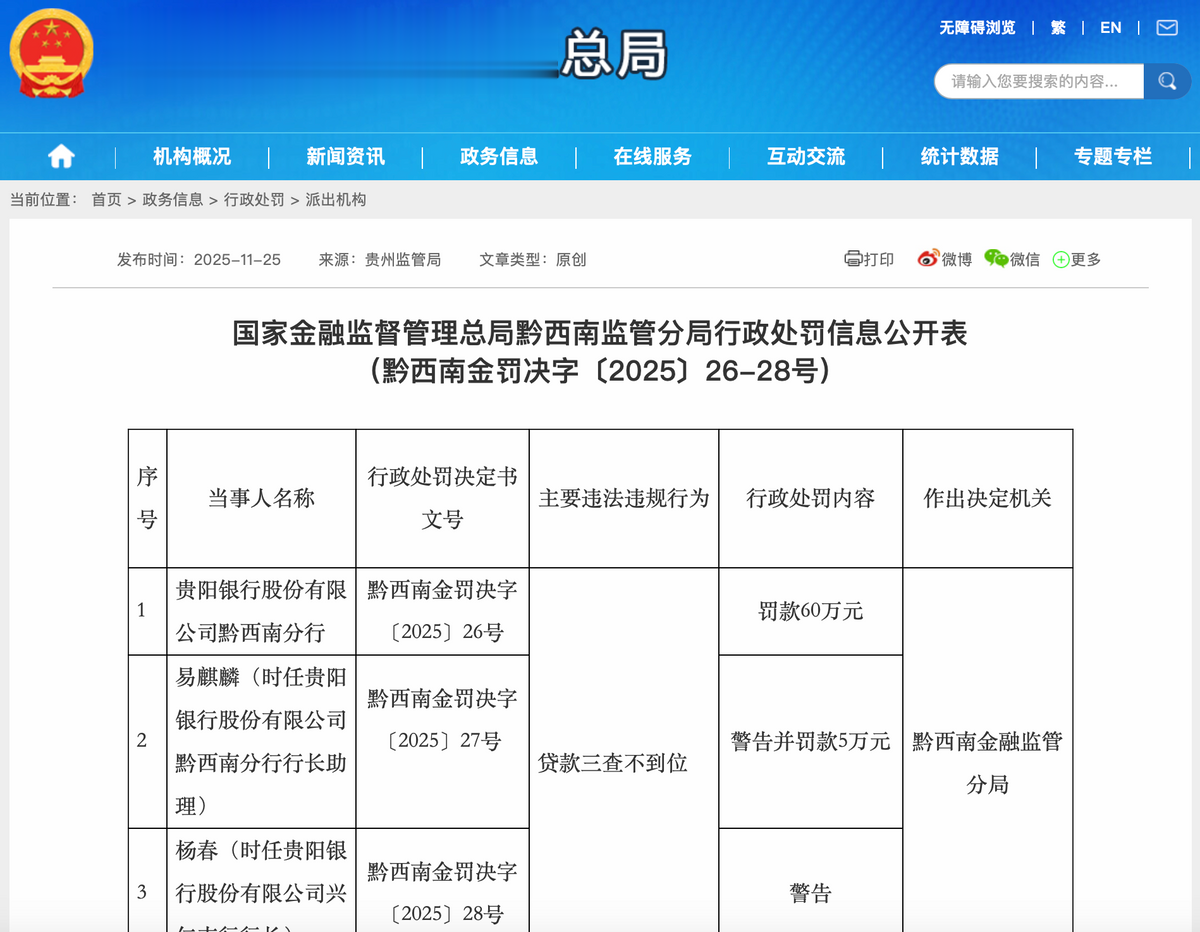Click the 作出决定机关 column header
The width and height of the screenshot is (1200, 932).
(988, 498)
